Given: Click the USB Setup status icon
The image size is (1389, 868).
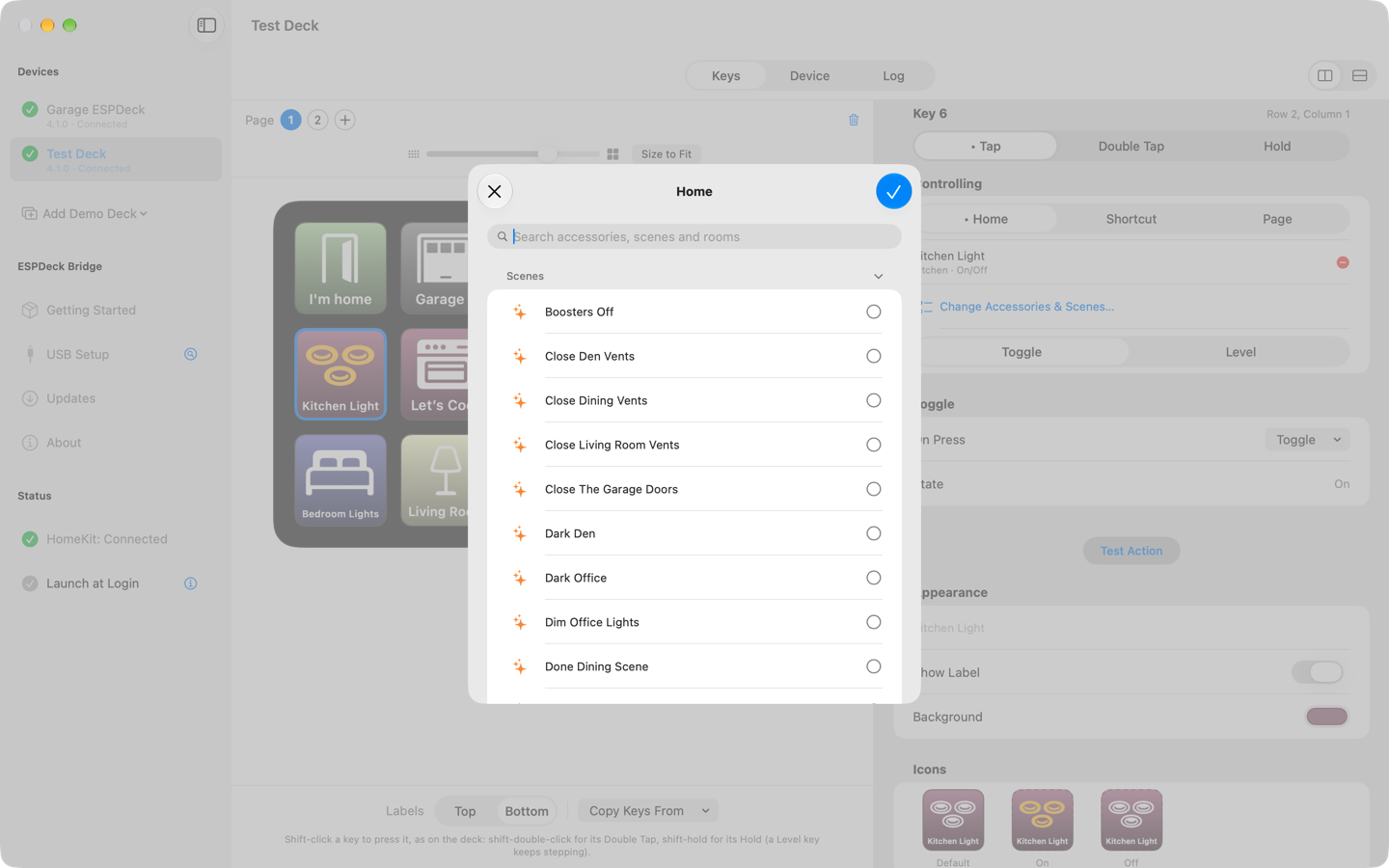Looking at the screenshot, I should click(x=191, y=354).
